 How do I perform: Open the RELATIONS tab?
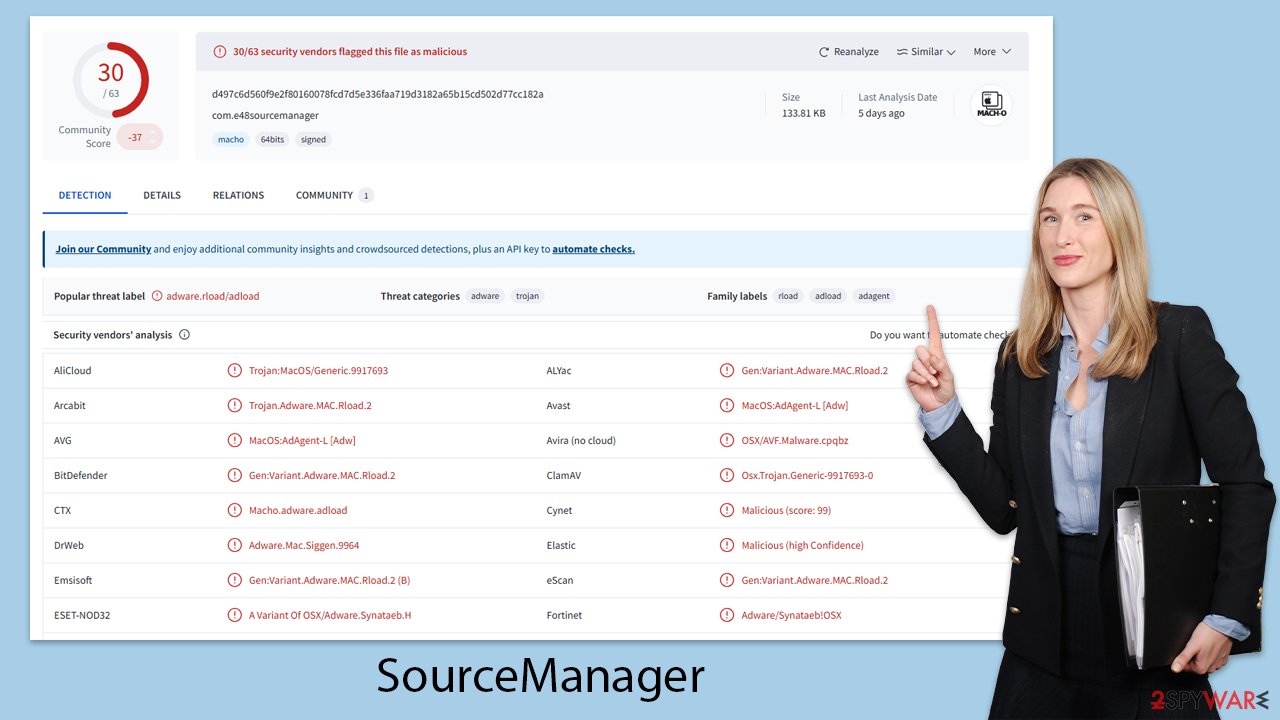click(238, 195)
